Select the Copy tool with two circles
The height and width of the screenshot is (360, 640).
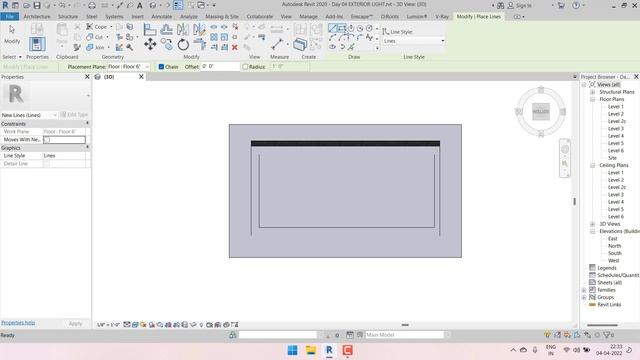(x=166, y=43)
